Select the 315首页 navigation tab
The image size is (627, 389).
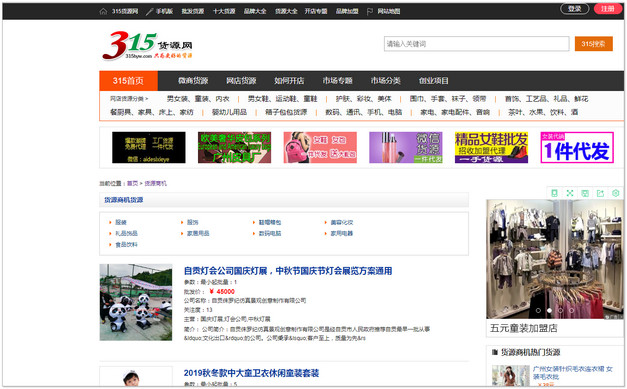[x=128, y=81]
